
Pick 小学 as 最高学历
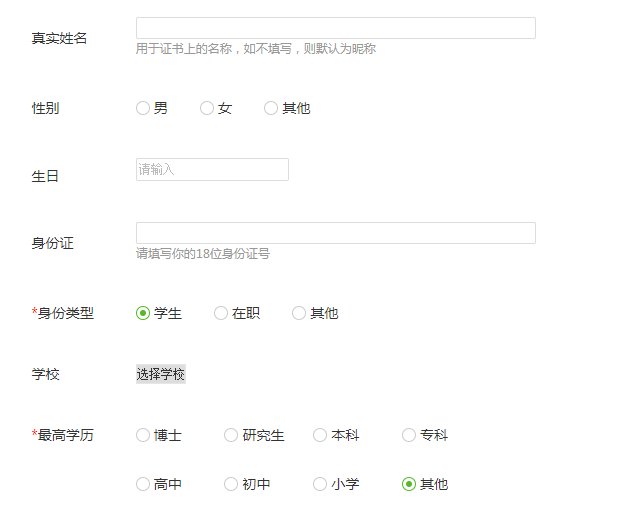(x=320, y=484)
